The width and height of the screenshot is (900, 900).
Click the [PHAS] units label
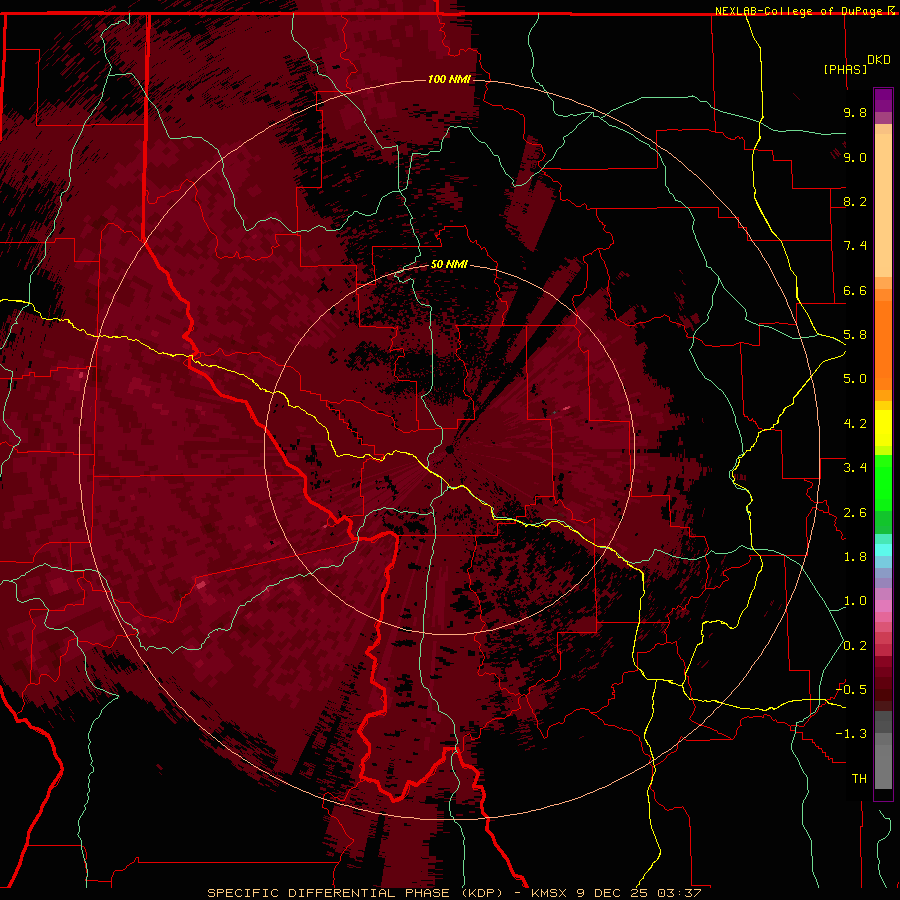point(845,69)
